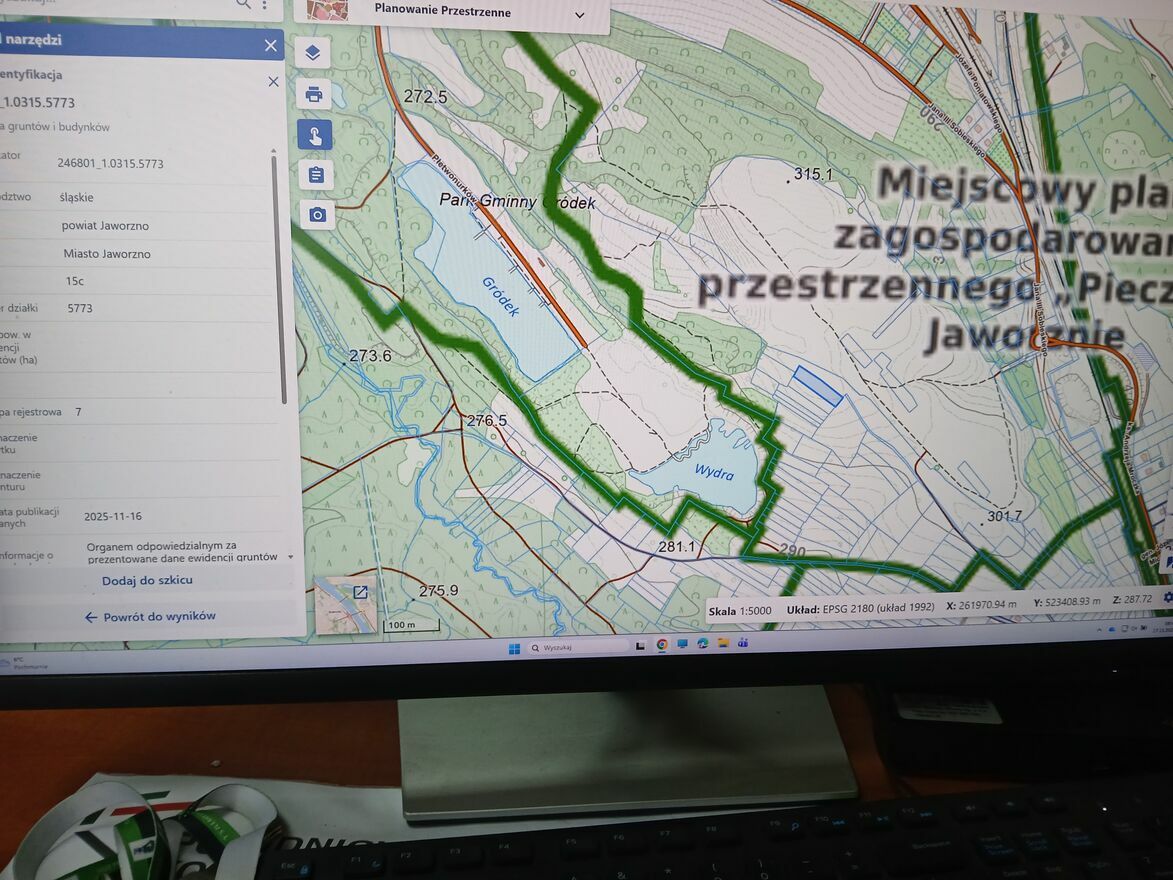1173x880 pixels.
Task: Expand the overview mini map
Action: [x=360, y=592]
